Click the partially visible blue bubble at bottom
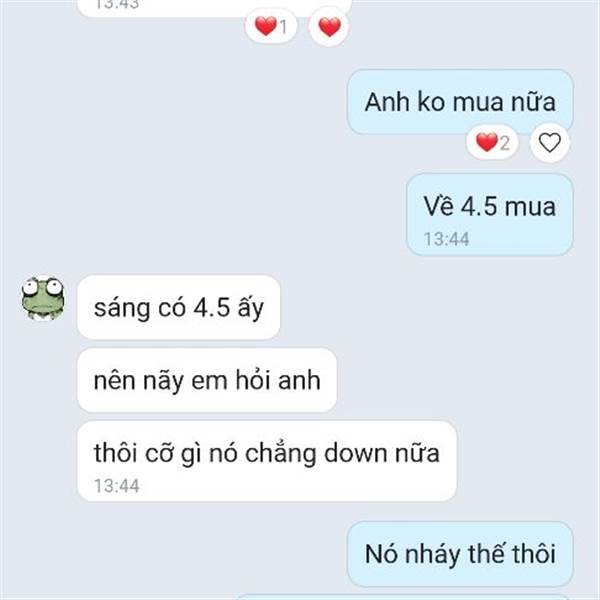 click(404, 597)
